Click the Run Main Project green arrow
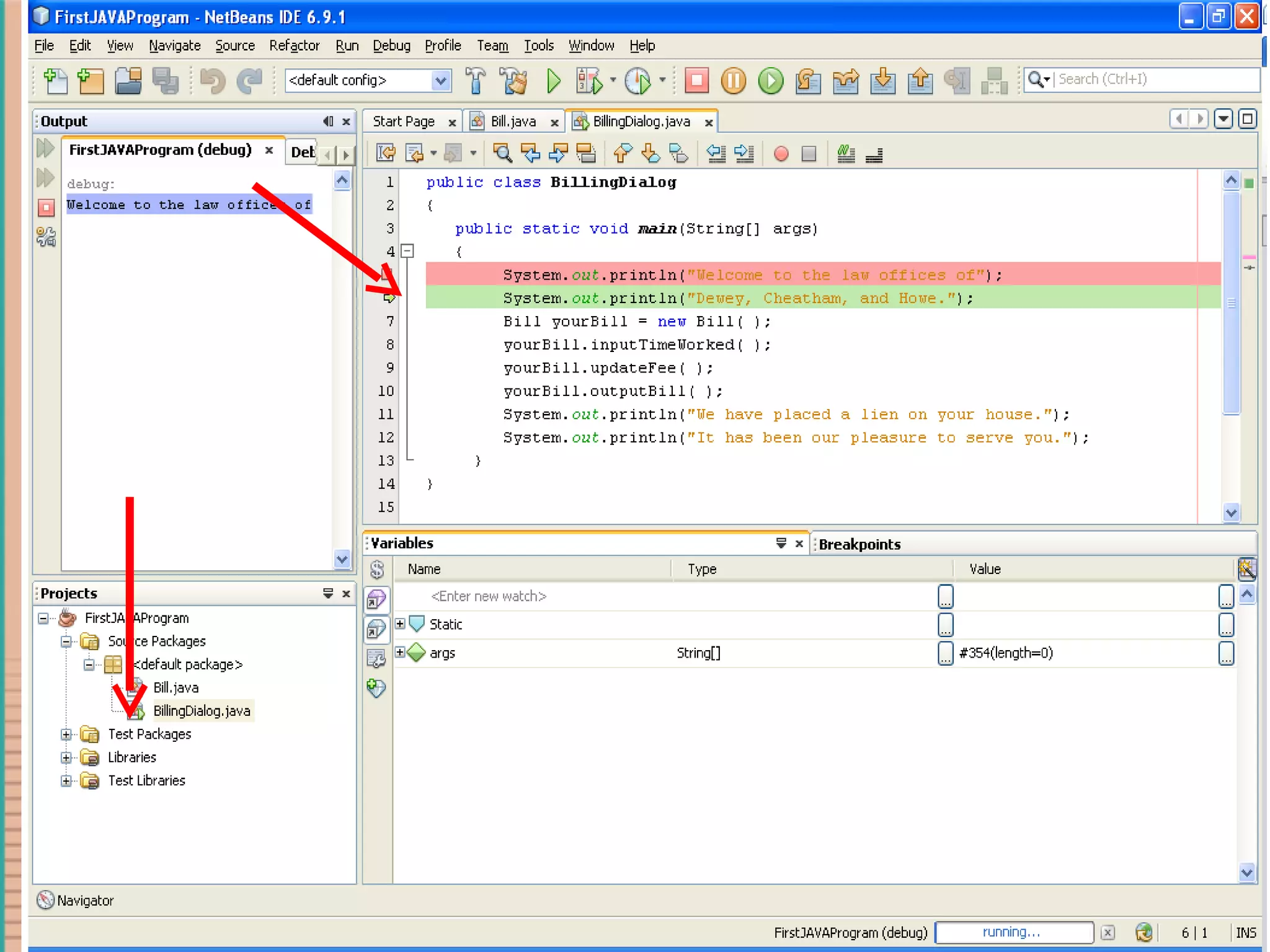This screenshot has width=1270, height=952. (x=553, y=81)
